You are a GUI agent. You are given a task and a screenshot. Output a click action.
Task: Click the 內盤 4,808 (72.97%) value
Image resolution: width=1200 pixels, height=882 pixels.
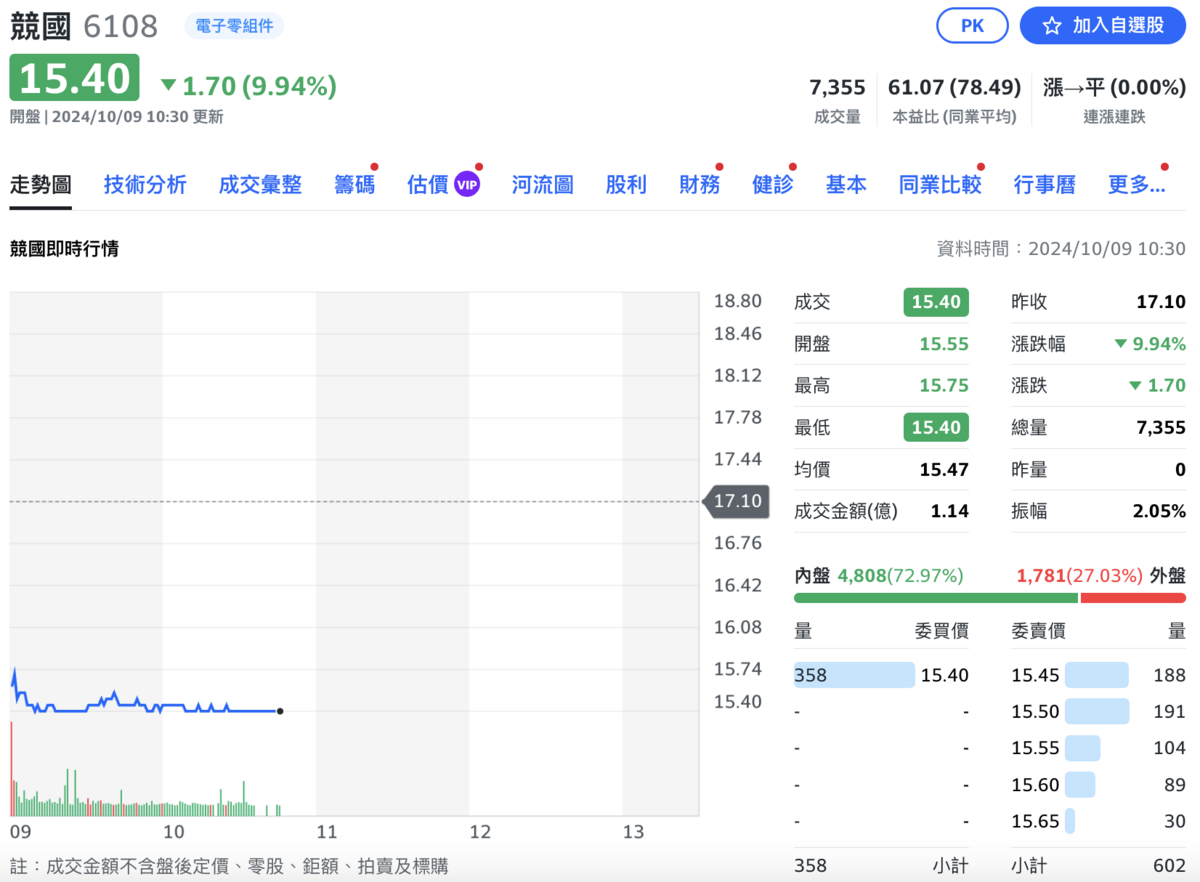coord(900,575)
